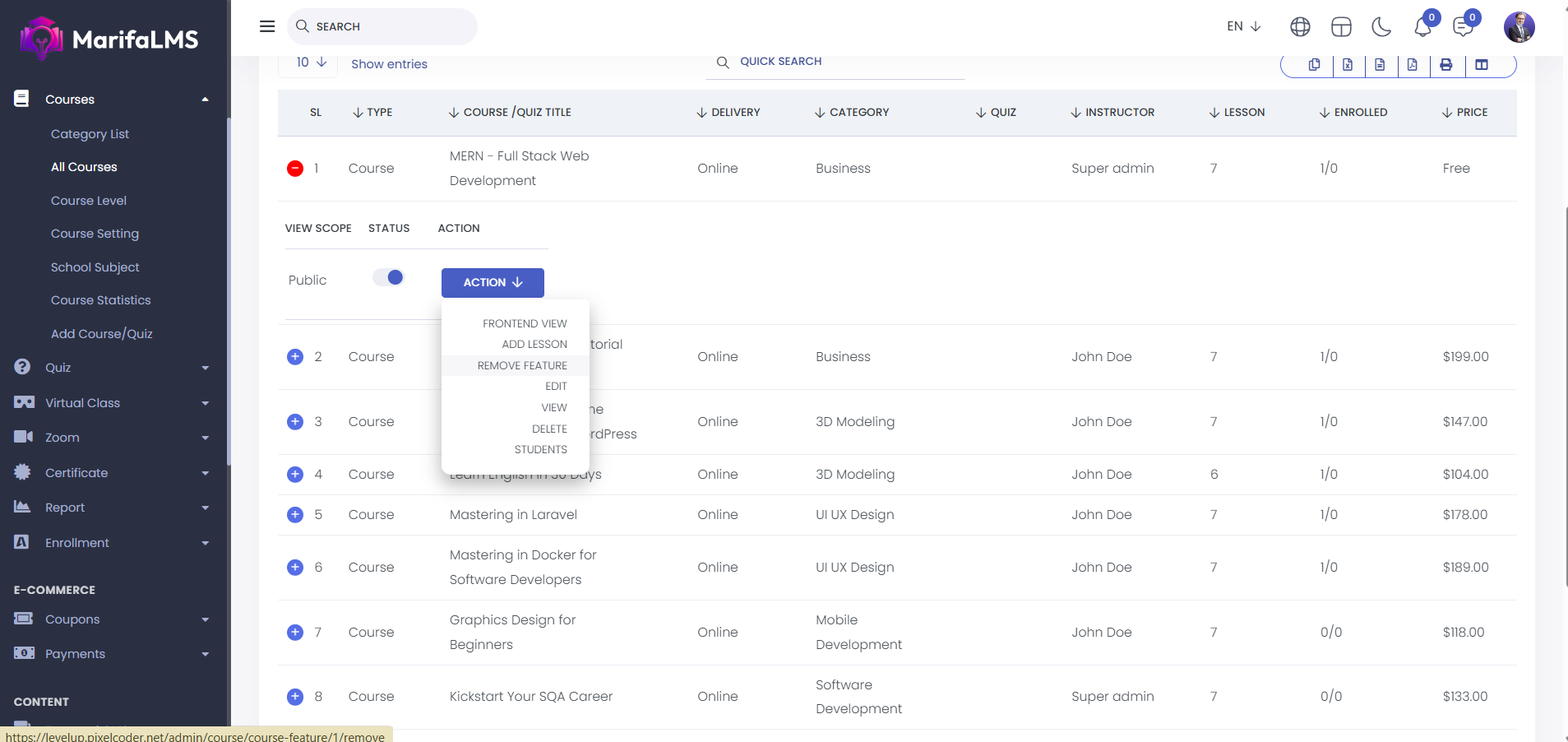Click the Copy table icon
Viewport: 1568px width, 742px height.
pos(1314,65)
